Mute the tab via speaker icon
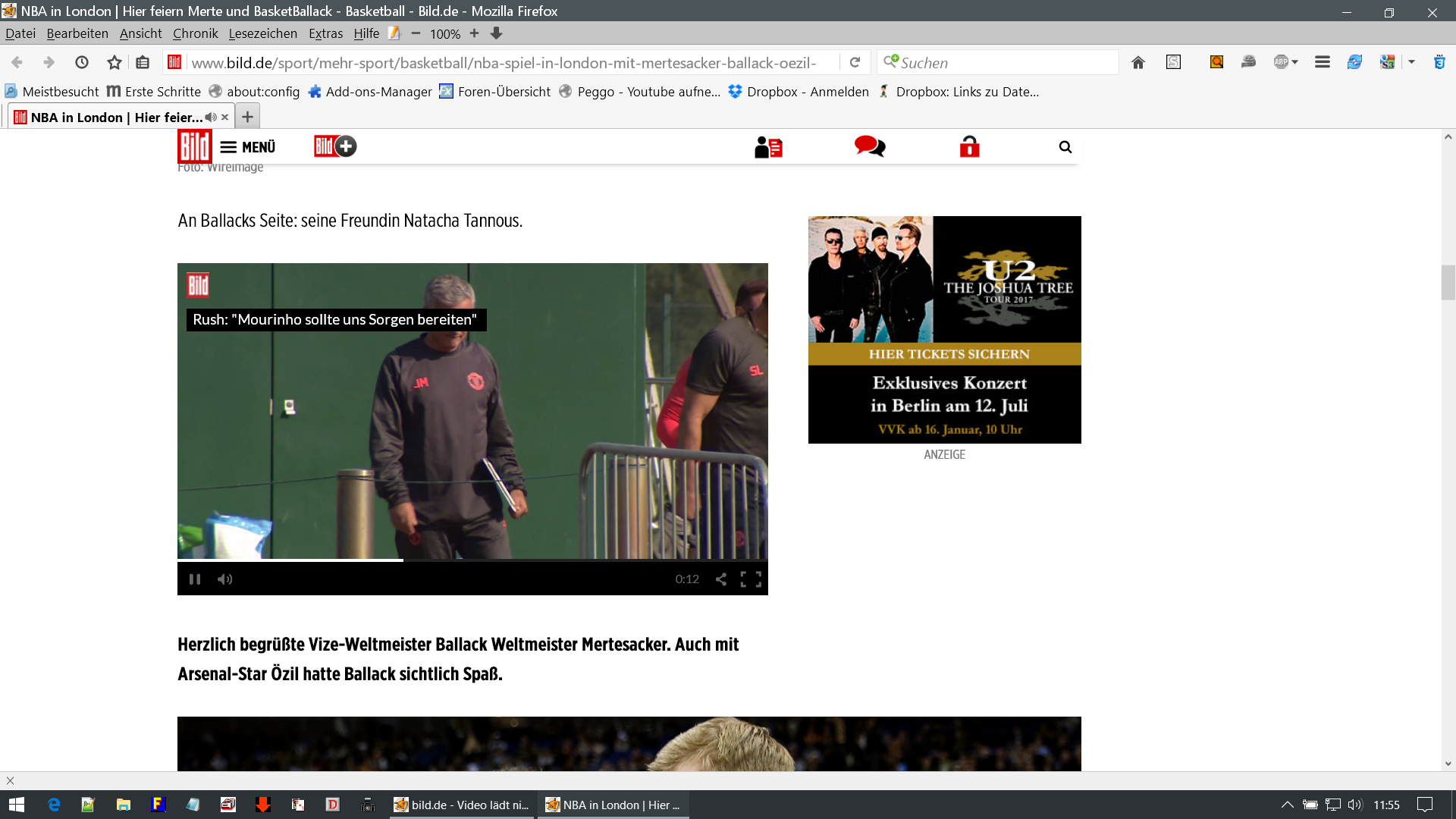The height and width of the screenshot is (819, 1456). [x=210, y=118]
